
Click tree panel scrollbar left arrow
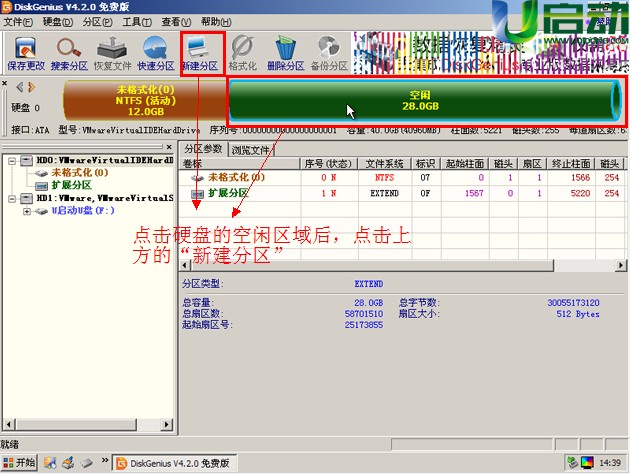pos(9,424)
